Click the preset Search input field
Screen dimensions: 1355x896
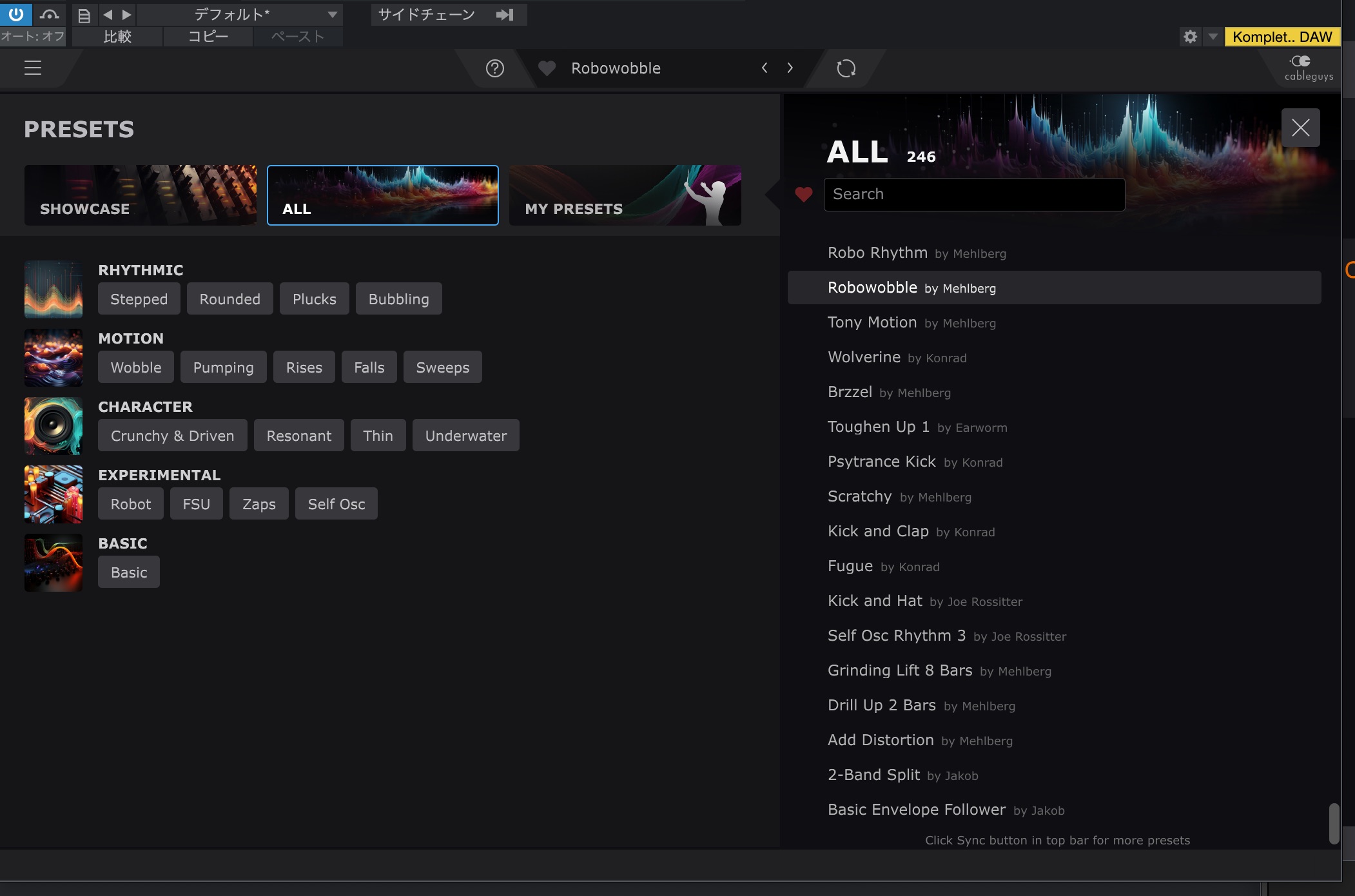click(x=974, y=194)
